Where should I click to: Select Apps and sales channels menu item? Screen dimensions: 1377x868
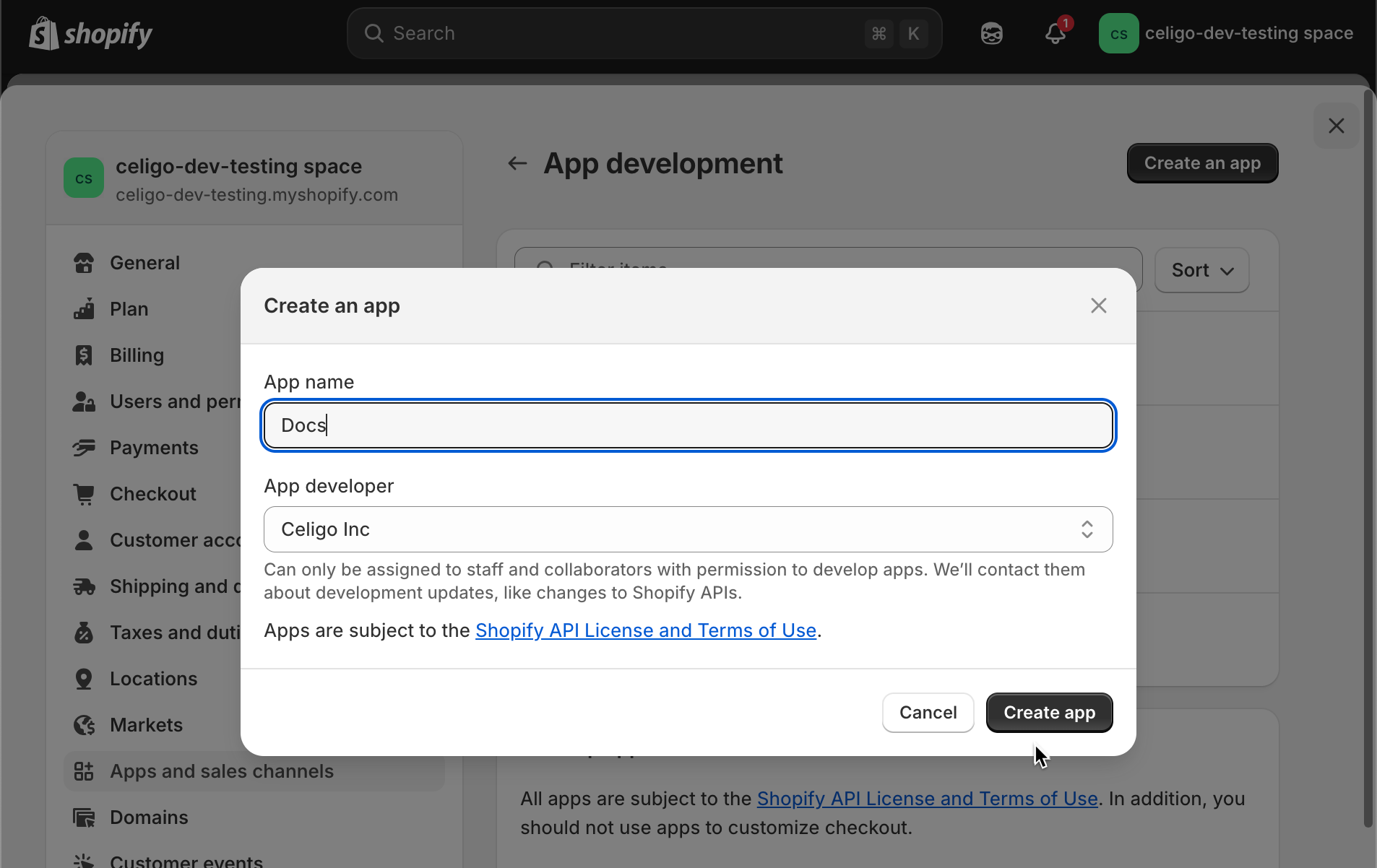coord(221,771)
